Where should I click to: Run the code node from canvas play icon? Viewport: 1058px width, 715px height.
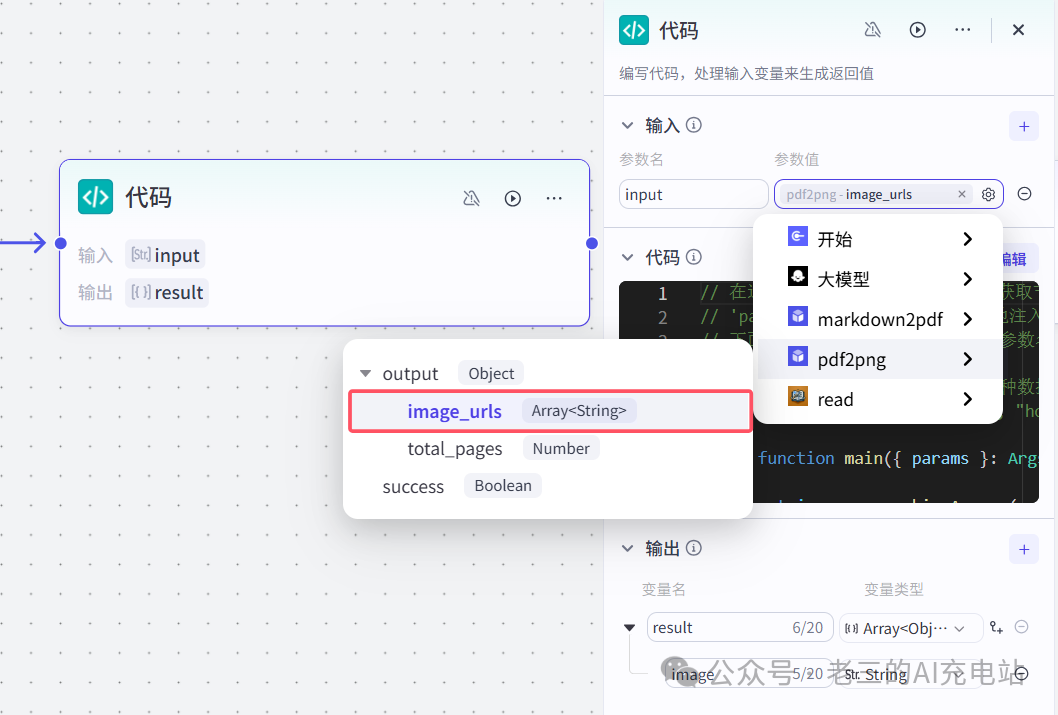click(x=513, y=198)
